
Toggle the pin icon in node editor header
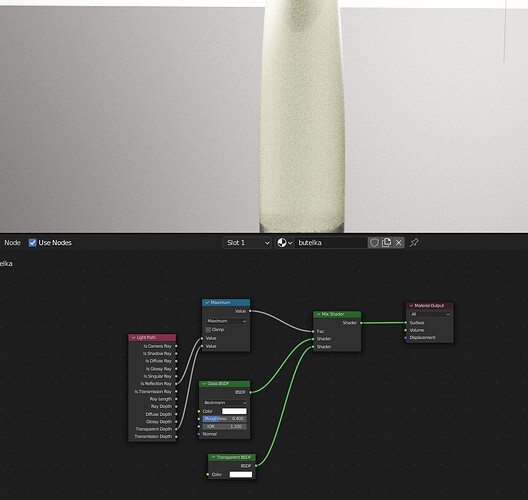pos(414,242)
